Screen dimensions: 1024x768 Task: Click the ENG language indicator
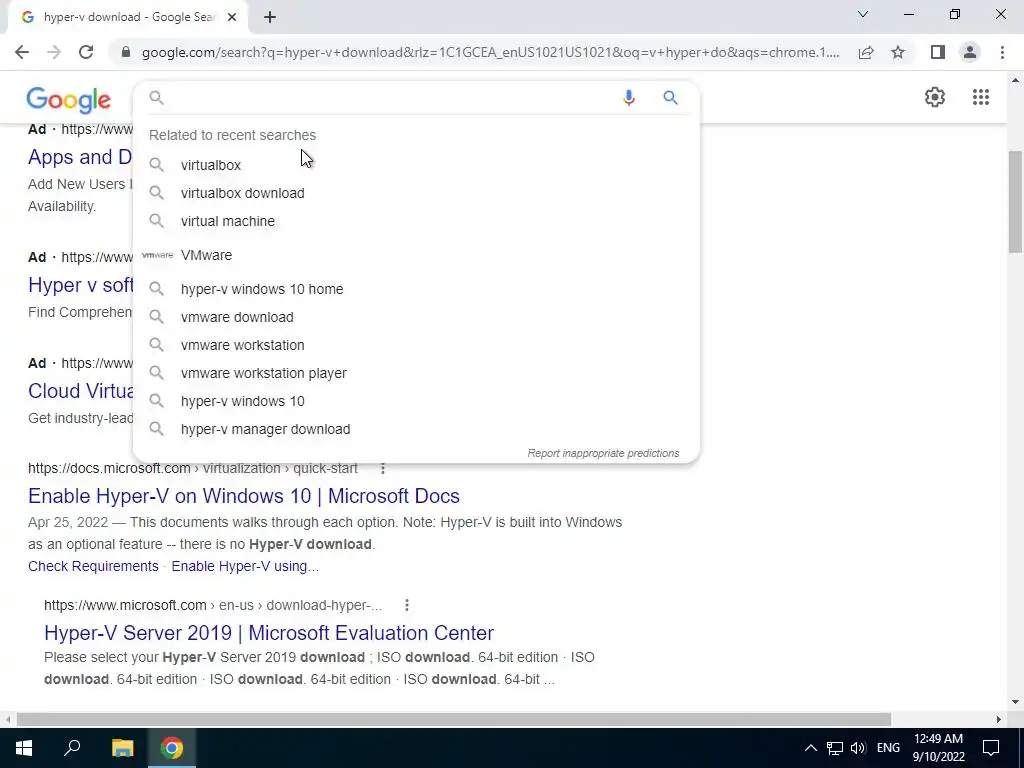pyautogui.click(x=888, y=748)
